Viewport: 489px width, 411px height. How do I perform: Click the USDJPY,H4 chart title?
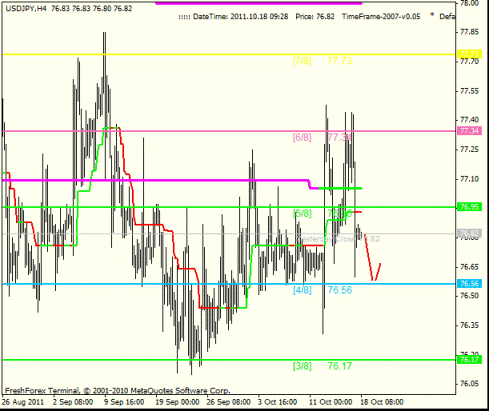[x=26, y=9]
